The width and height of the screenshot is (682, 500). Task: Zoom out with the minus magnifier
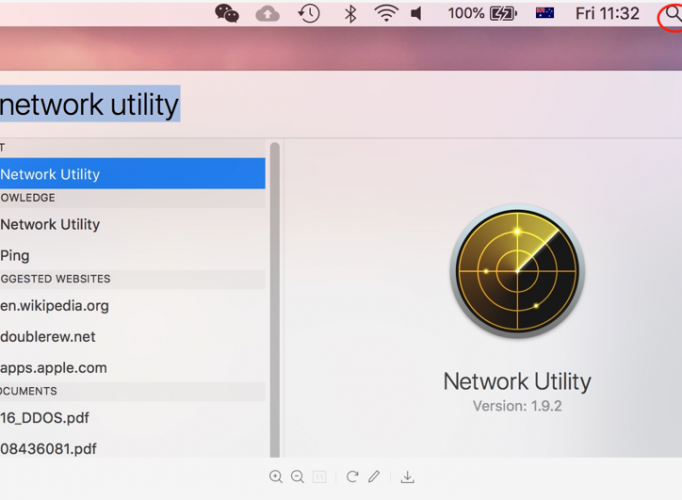point(298,477)
